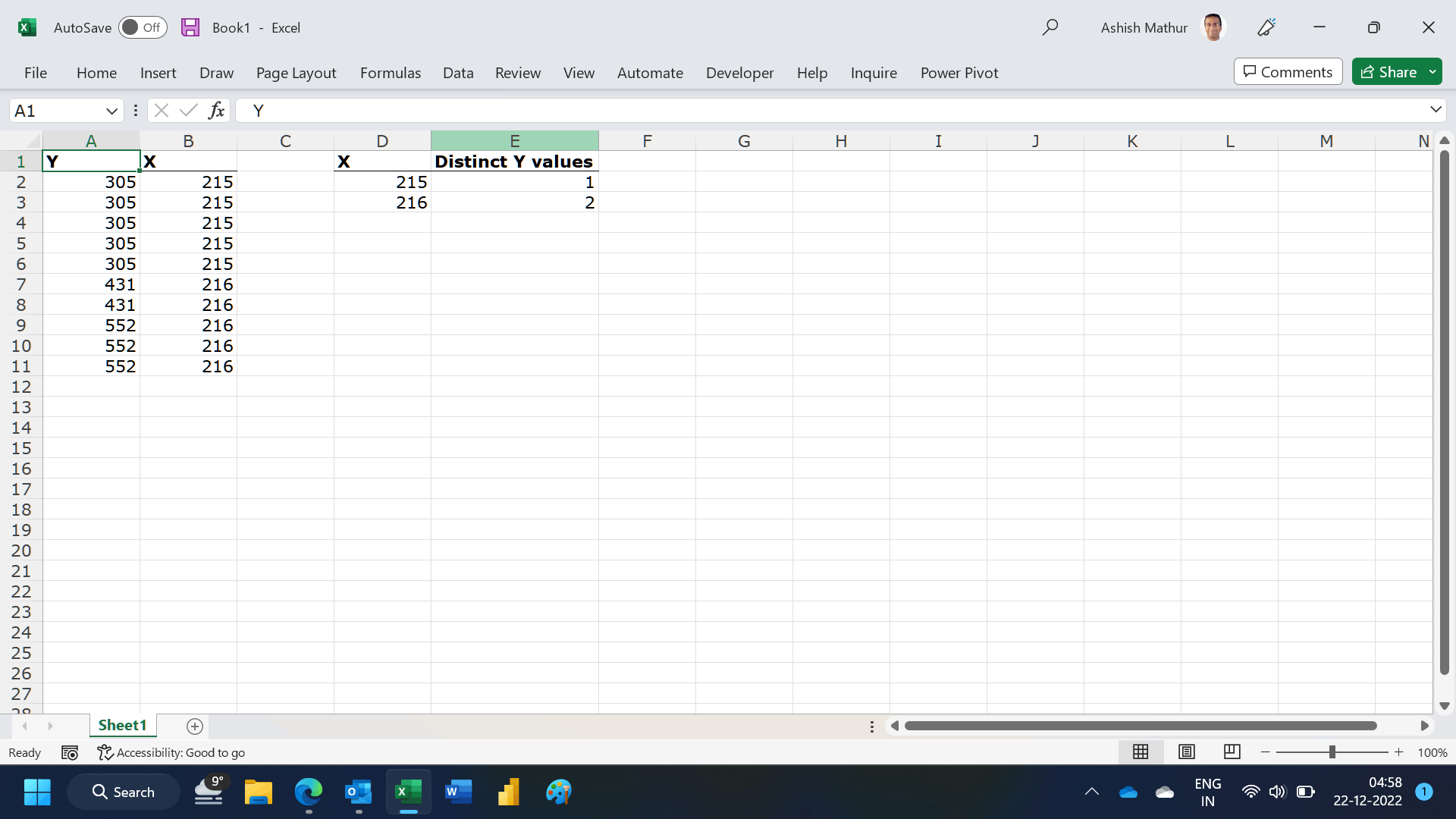This screenshot has width=1456, height=819.
Task: Click the vertical scrollbar thumb
Action: 1444,413
